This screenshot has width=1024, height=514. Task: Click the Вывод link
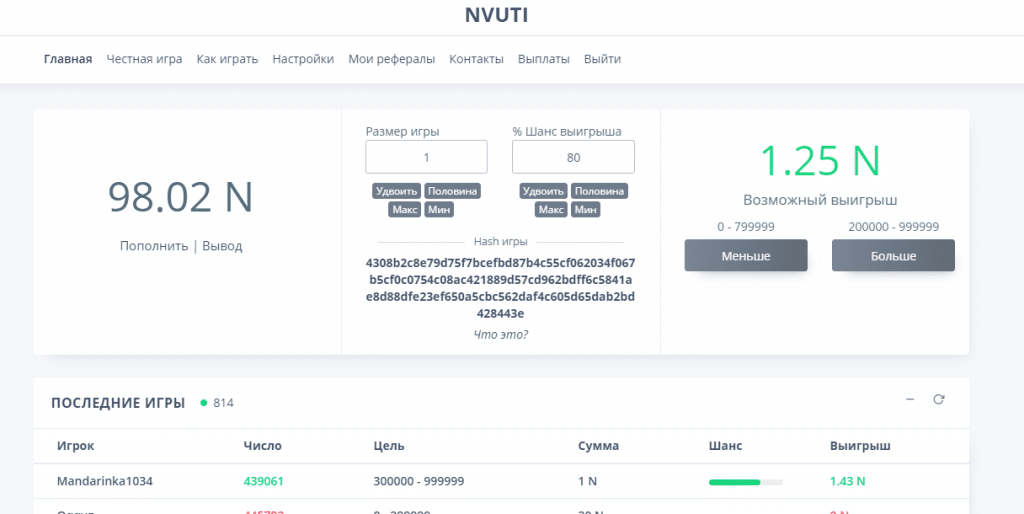[222, 246]
